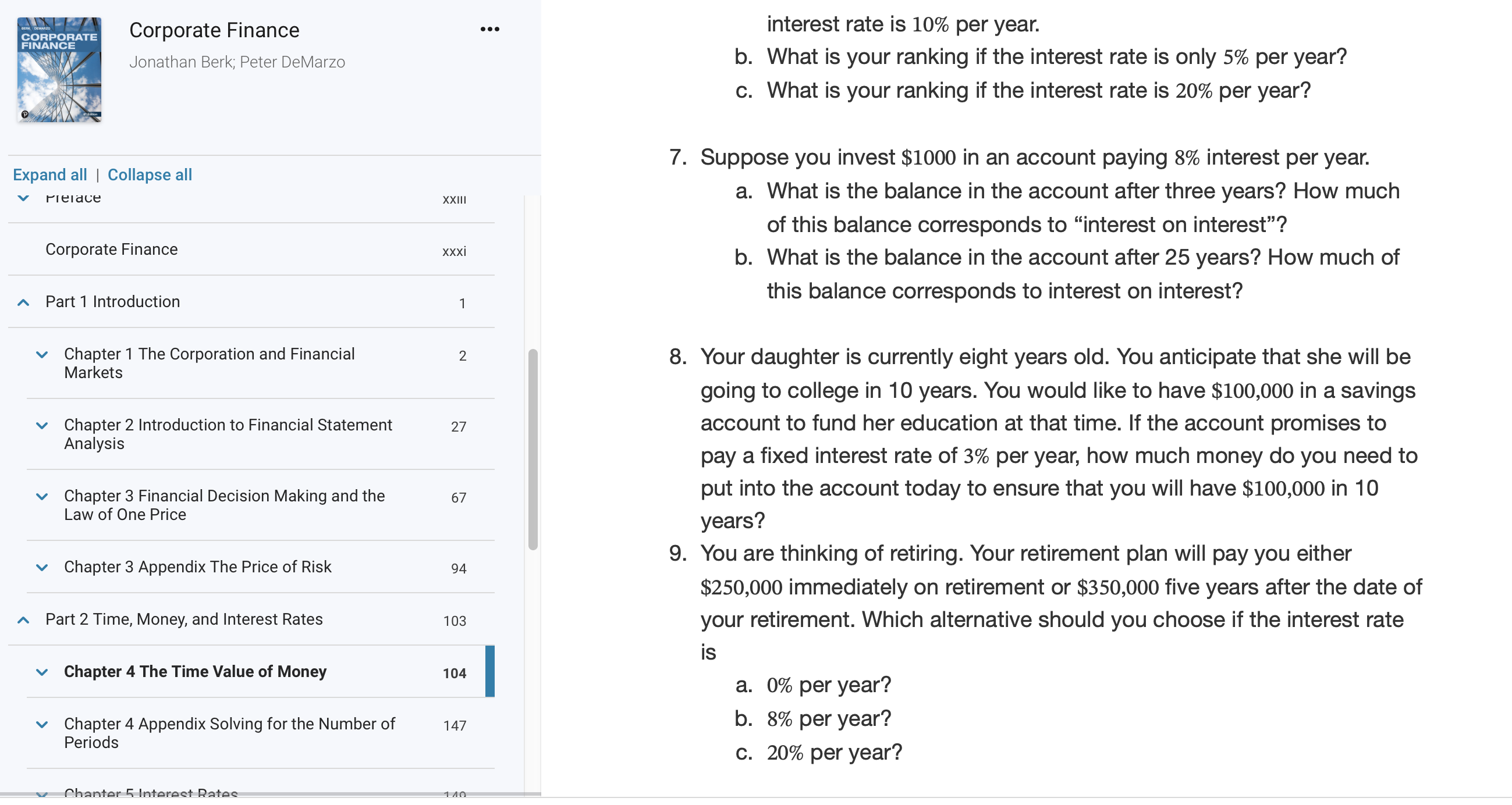This screenshot has height=805, width=1512.
Task: Open Chapter 1 The Corporation and Financial Markets
Action: click(210, 363)
